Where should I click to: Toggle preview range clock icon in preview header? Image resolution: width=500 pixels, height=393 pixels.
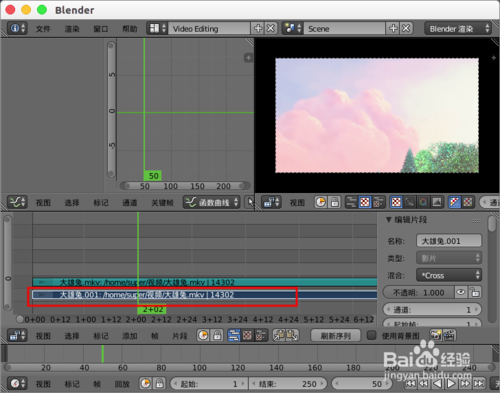coord(320,202)
